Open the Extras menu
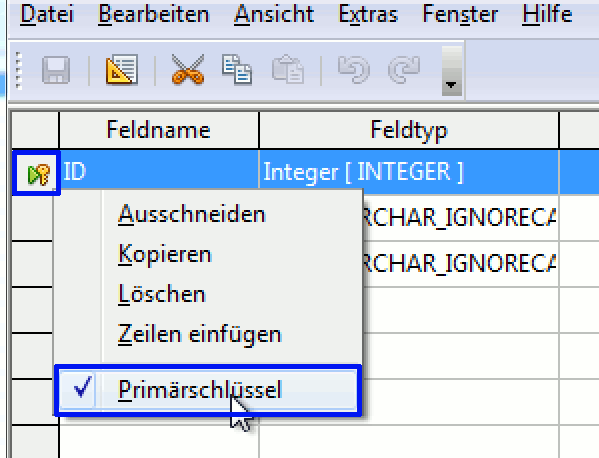This screenshot has height=458, width=599. (368, 15)
